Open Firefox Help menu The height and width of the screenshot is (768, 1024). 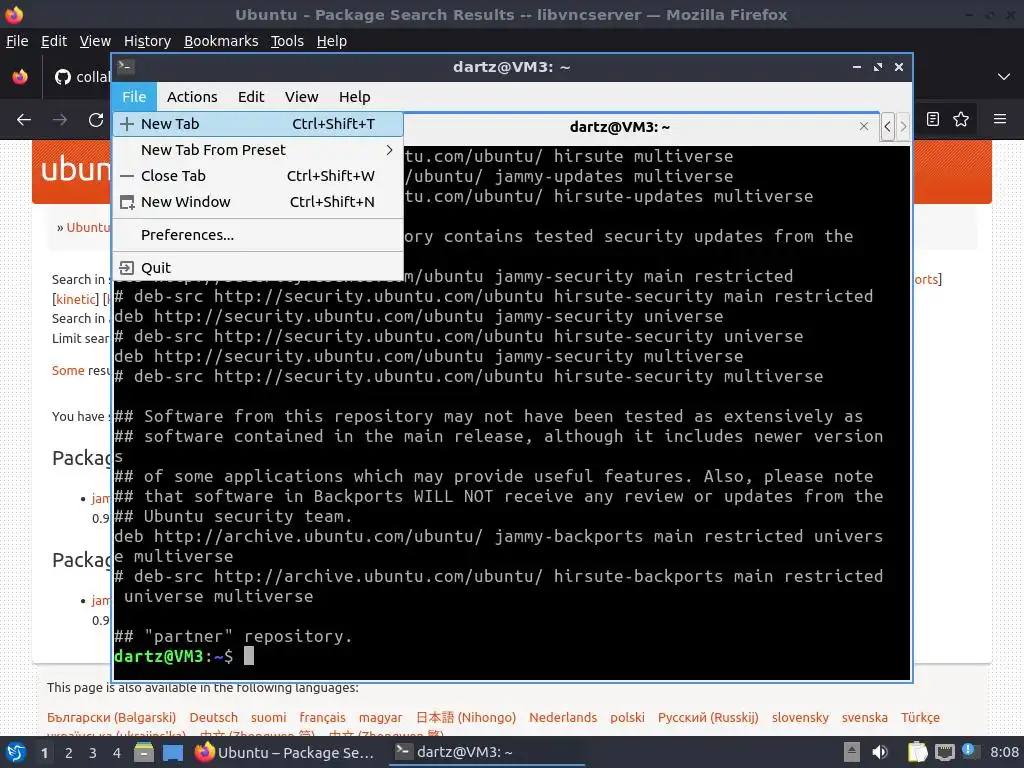pos(332,41)
